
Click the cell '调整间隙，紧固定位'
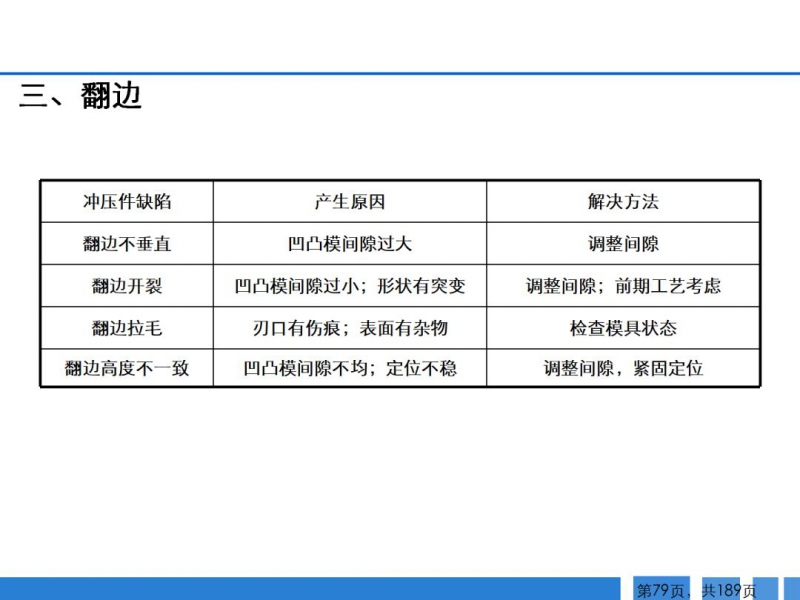(623, 368)
